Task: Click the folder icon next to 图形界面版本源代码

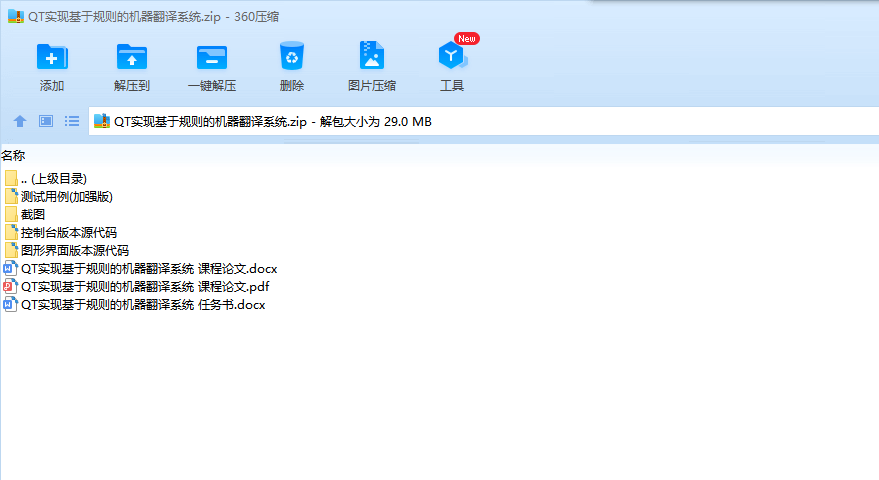Action: pyautogui.click(x=11, y=251)
